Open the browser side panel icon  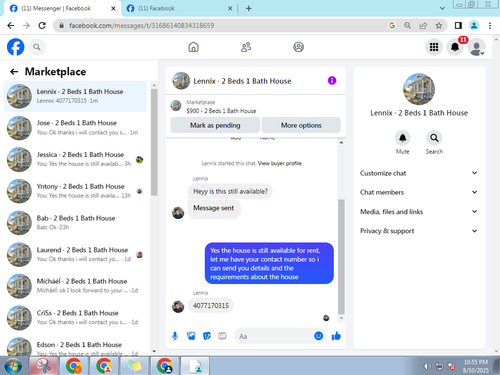(x=458, y=25)
